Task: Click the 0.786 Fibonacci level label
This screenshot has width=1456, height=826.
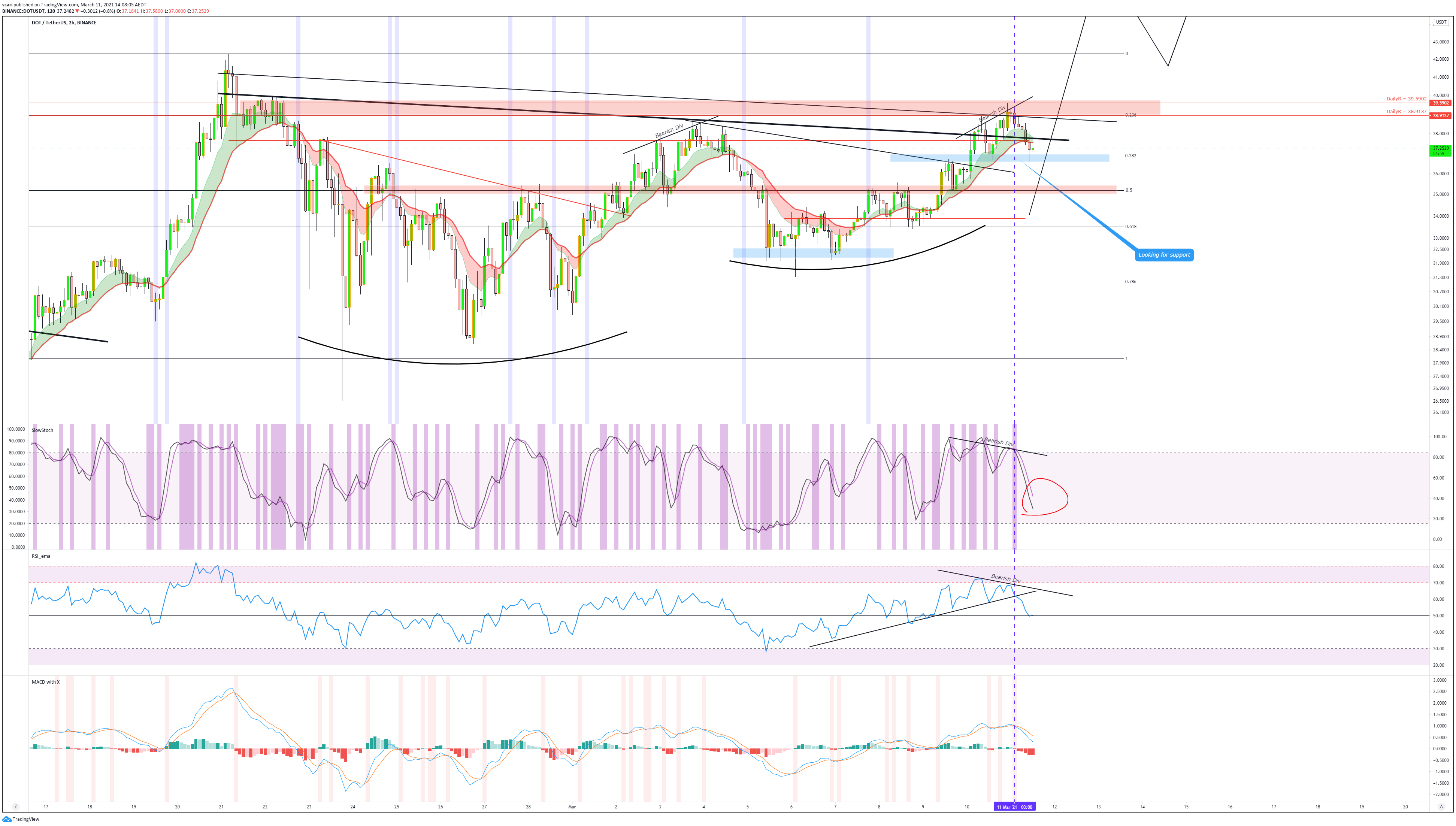Action: pyautogui.click(x=1130, y=282)
